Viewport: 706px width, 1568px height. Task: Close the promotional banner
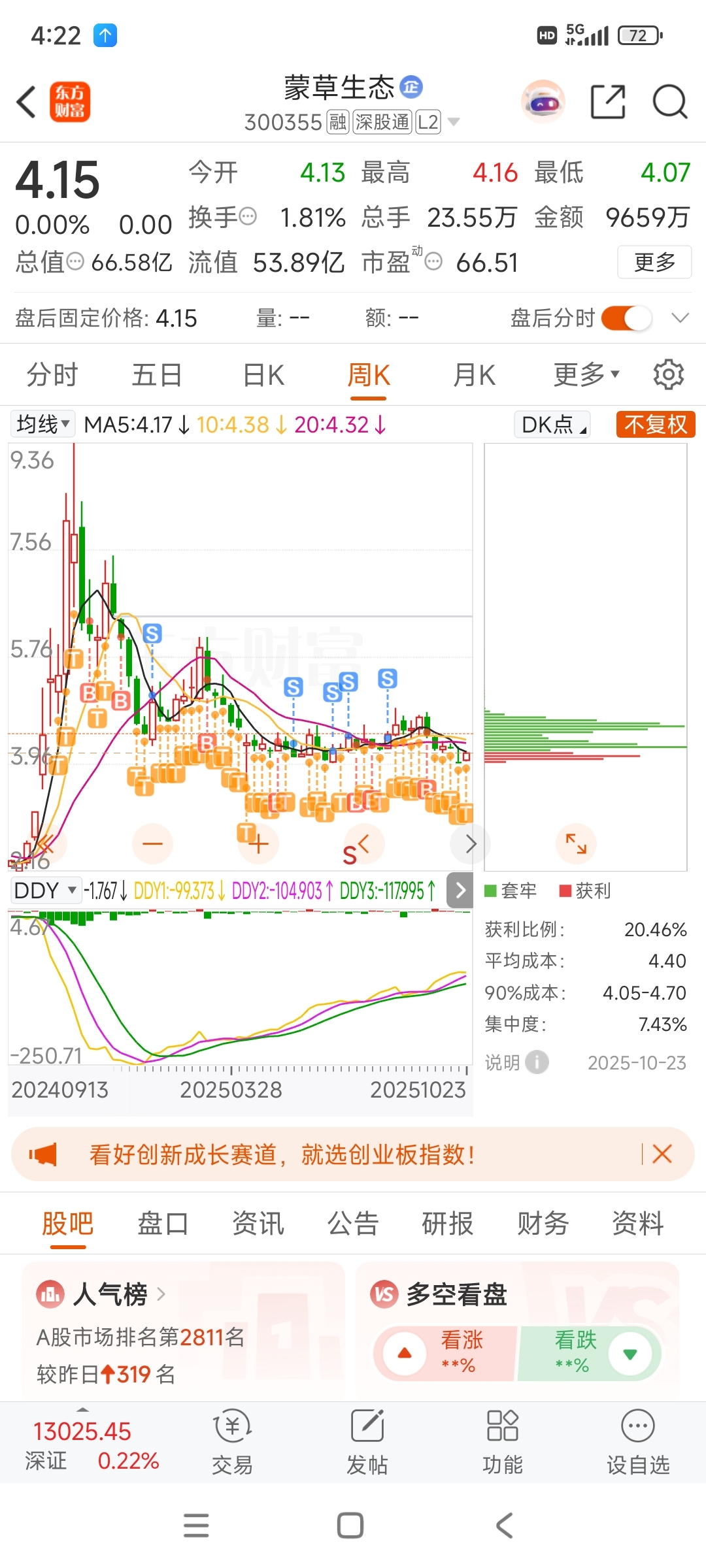662,1154
